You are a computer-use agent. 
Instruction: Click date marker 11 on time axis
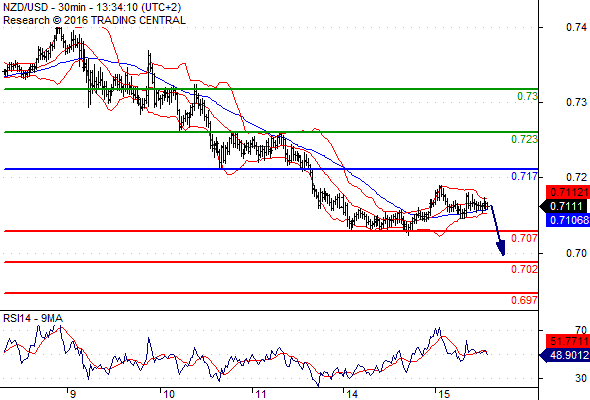[261, 394]
